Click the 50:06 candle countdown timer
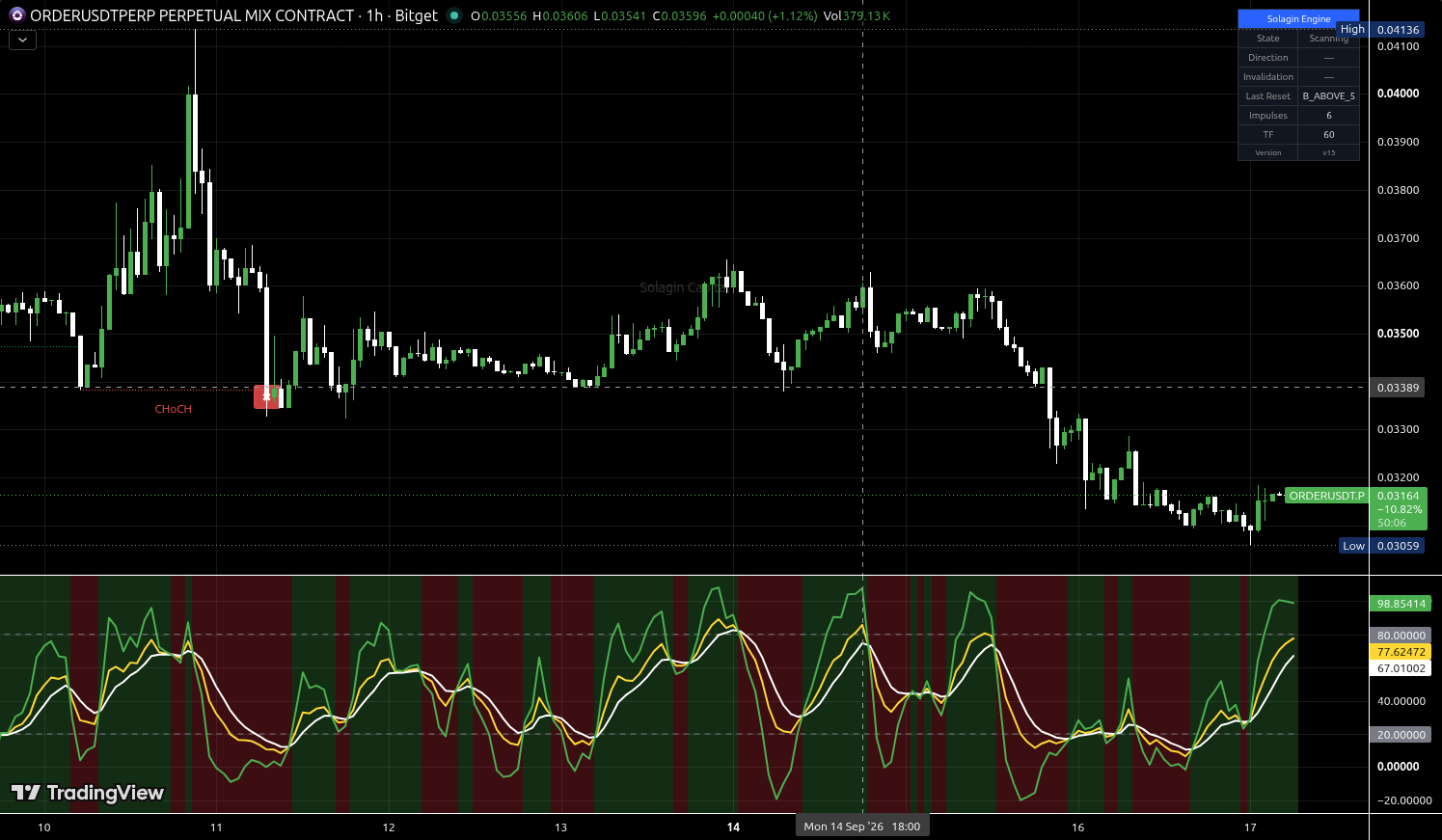Image resolution: width=1442 pixels, height=840 pixels. tap(1391, 523)
